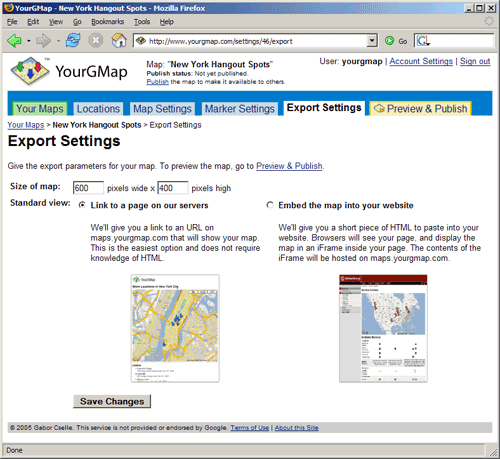The width and height of the screenshot is (500, 459).
Task: Click the Firefox icon in the title bar
Action: (9, 8)
